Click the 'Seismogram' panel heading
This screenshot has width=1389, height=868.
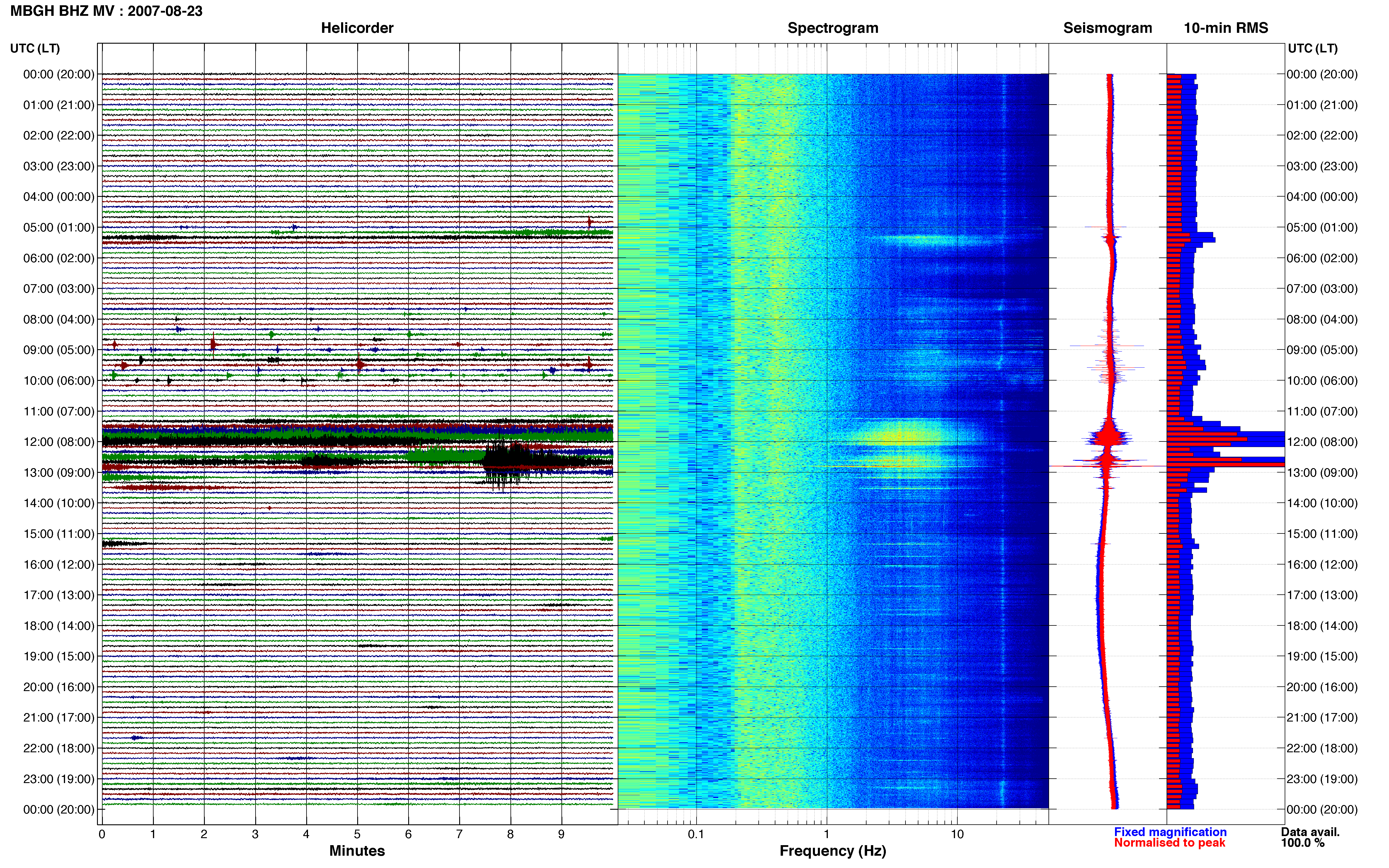coord(1108,28)
